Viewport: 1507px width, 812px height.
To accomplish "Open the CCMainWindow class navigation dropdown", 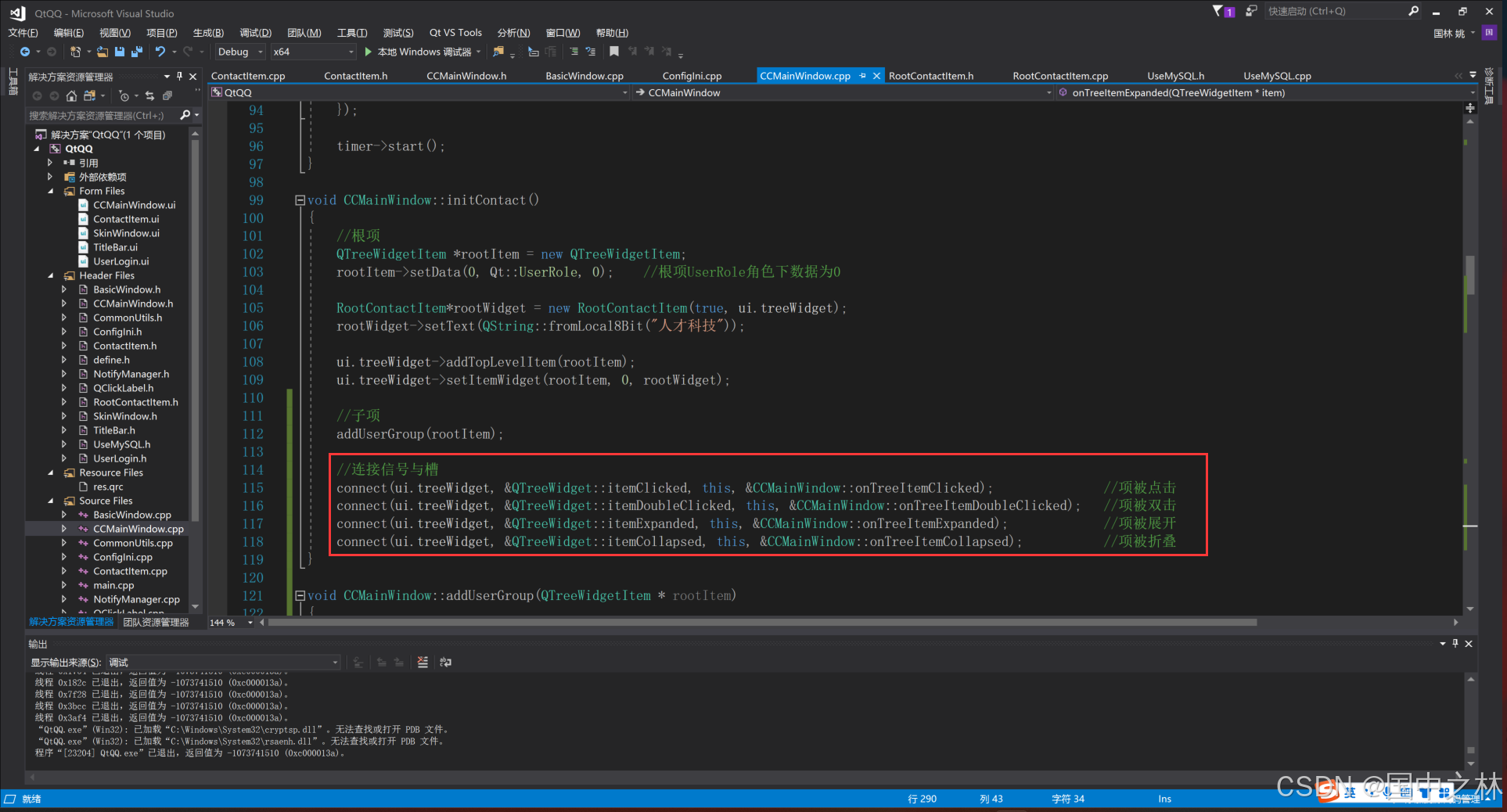I will [843, 92].
